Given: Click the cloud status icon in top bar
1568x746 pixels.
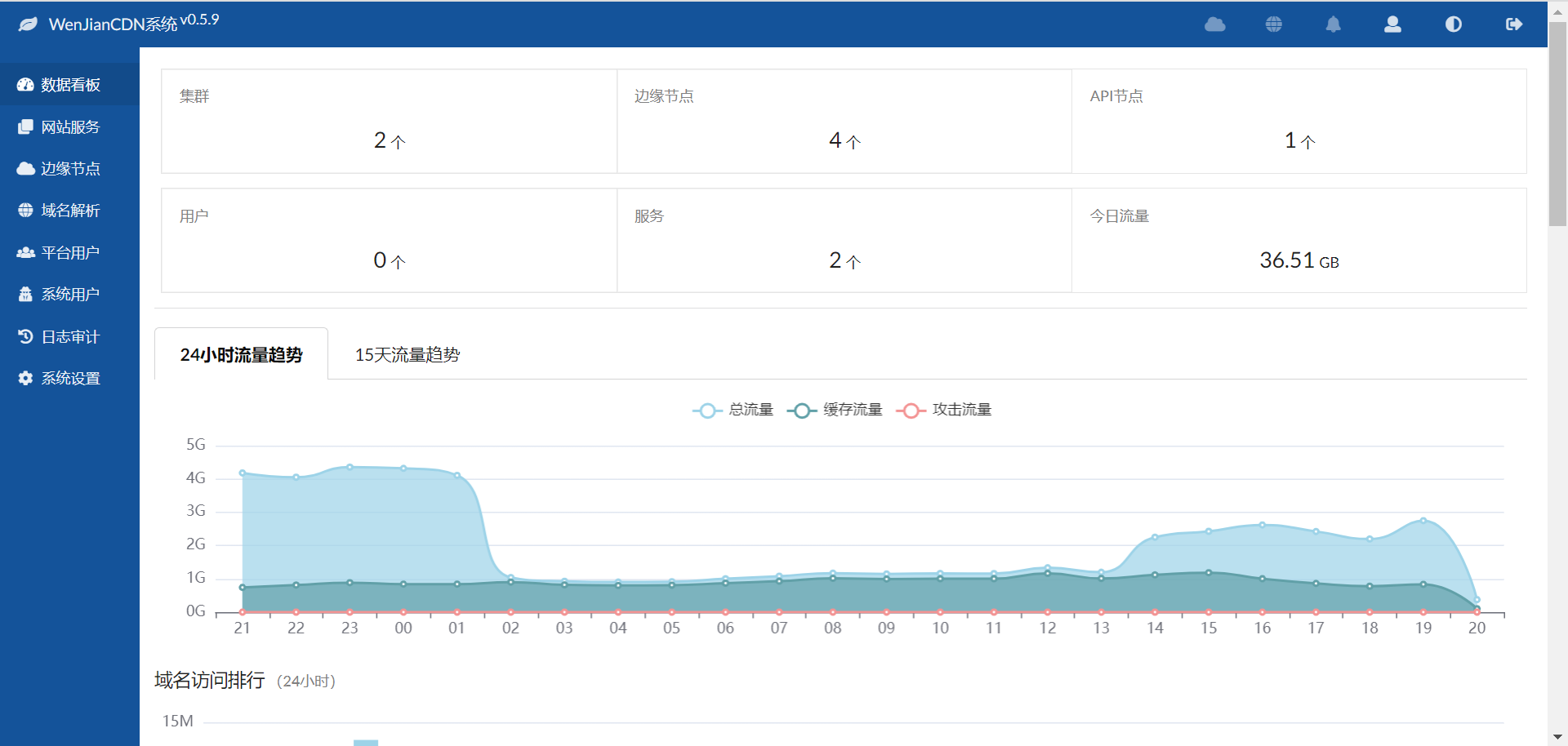Looking at the screenshot, I should click(x=1214, y=24).
